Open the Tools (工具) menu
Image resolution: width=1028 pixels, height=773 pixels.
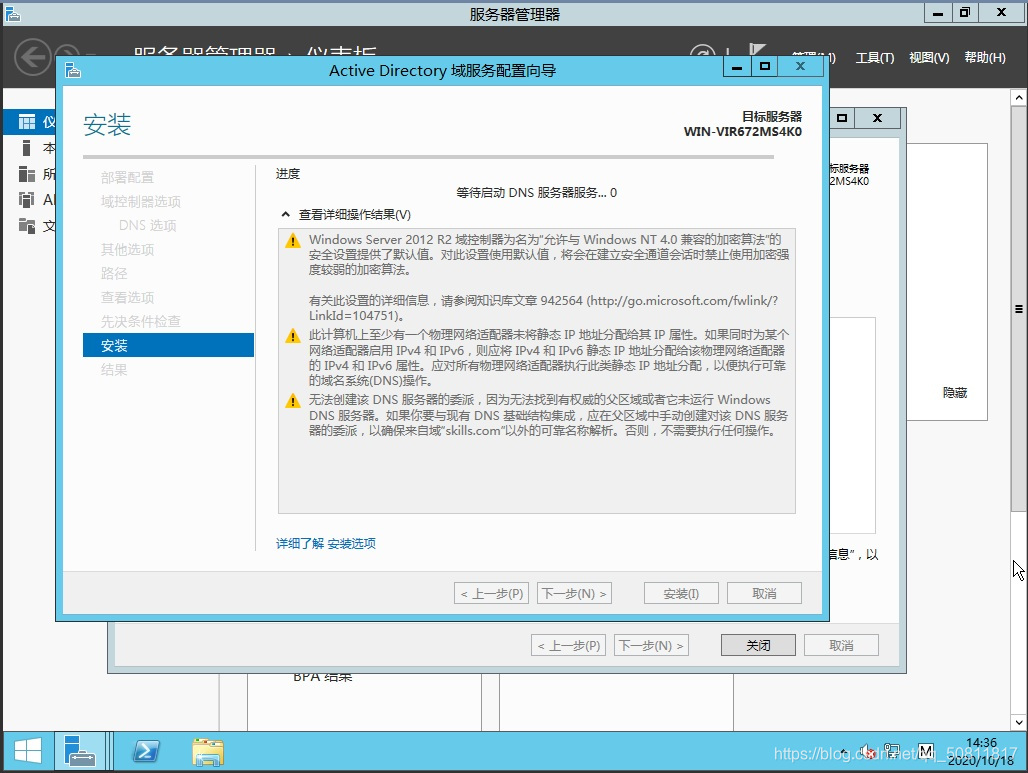click(875, 58)
